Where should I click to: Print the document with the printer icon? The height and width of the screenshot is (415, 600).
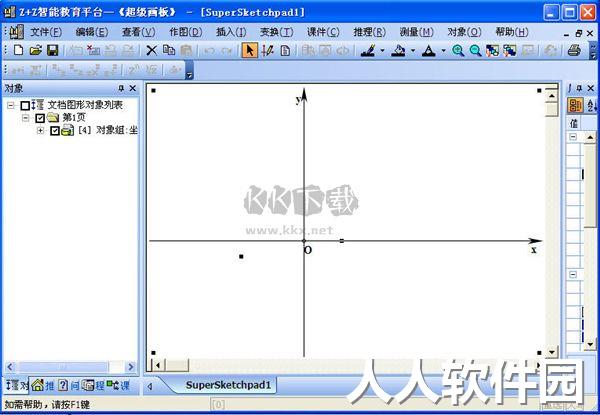pos(574,50)
